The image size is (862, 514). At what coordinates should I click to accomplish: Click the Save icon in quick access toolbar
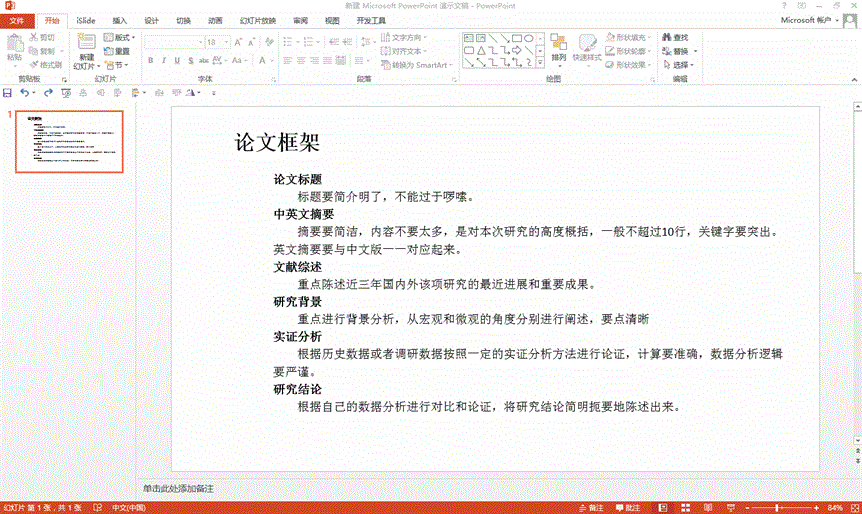coord(8,93)
